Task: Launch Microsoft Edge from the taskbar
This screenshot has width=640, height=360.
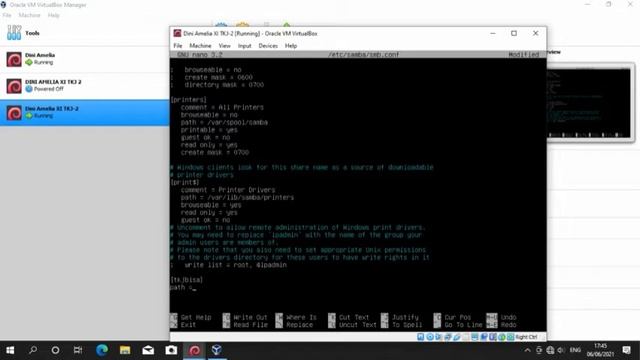Action: pyautogui.click(x=102, y=350)
